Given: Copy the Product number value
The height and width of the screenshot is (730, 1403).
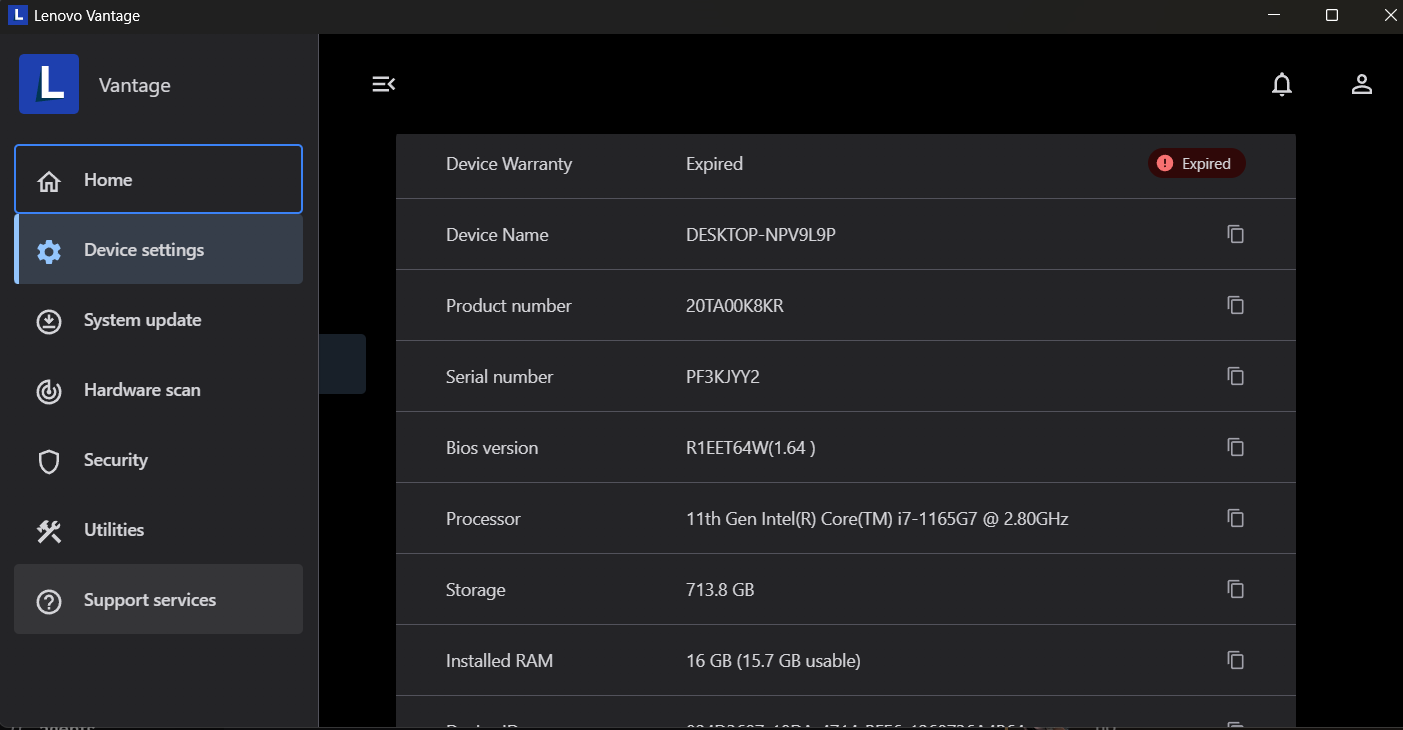Looking at the screenshot, I should point(1236,305).
